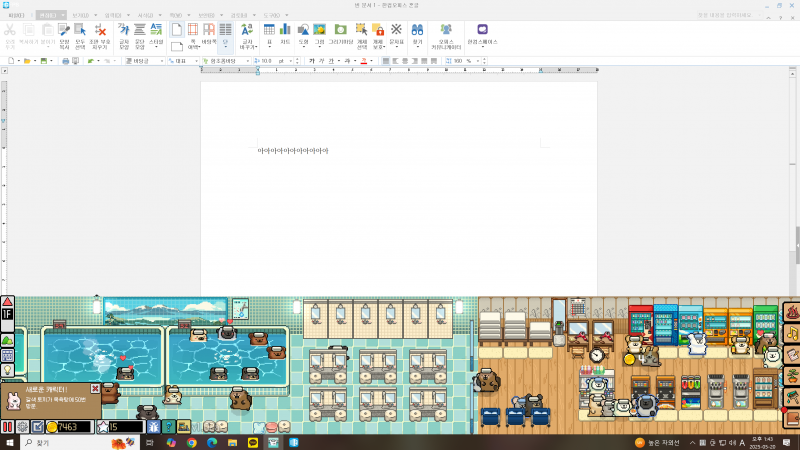Toggle center paragraph alignment
The width and height of the screenshot is (800, 450).
click(405, 61)
